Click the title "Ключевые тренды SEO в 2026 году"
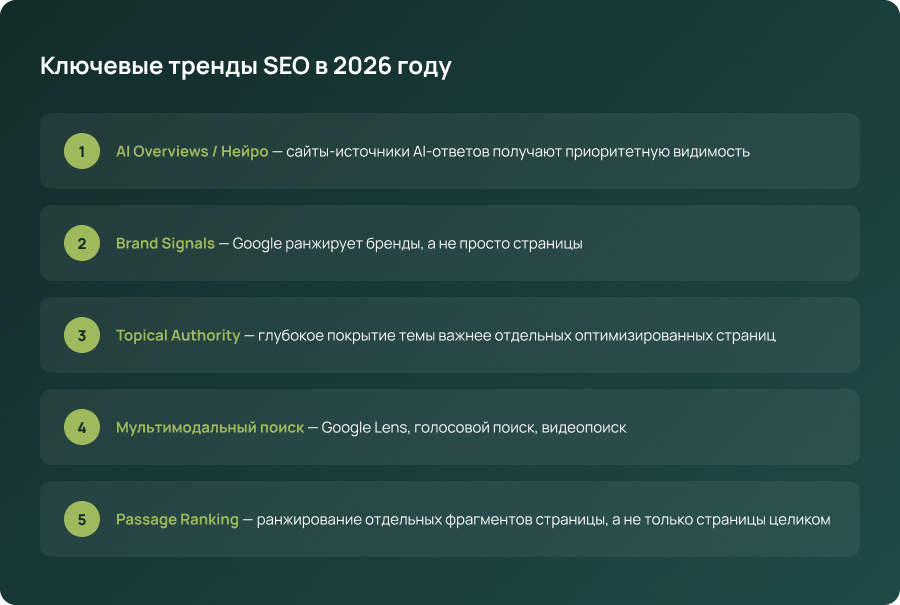This screenshot has width=900, height=605. pos(246,67)
